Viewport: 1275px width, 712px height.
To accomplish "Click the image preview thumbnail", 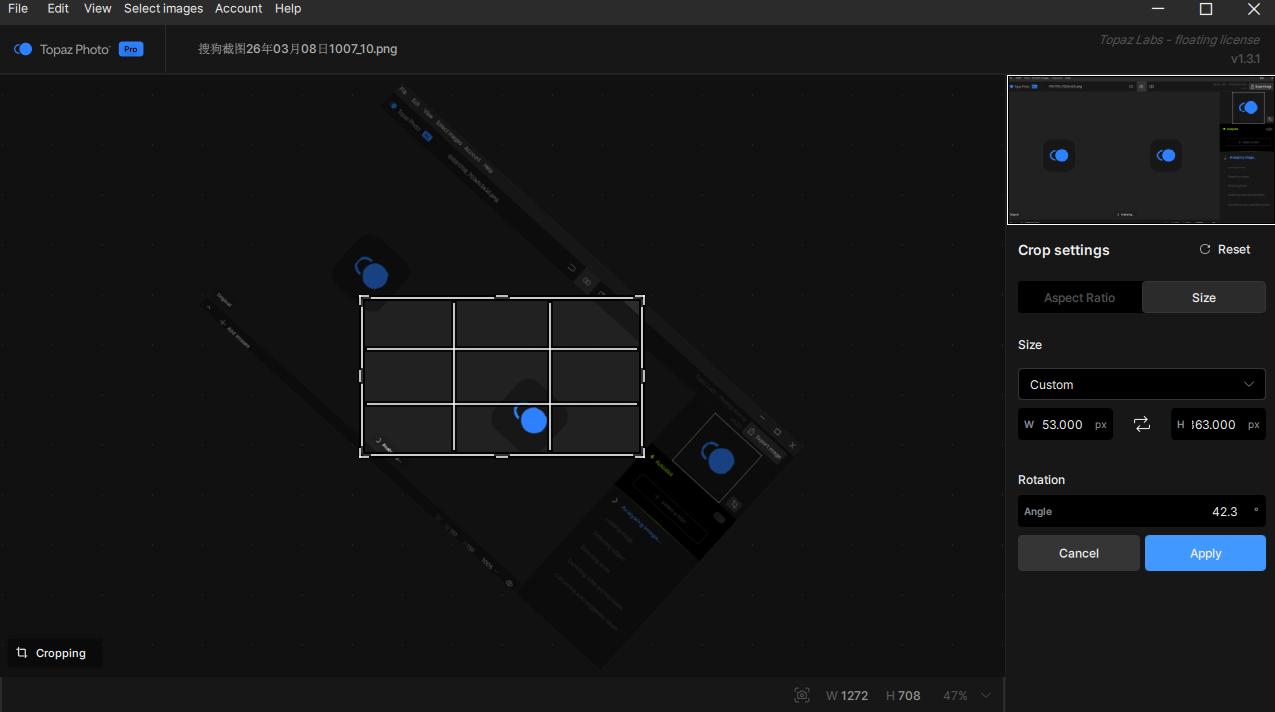I will pos(1140,150).
